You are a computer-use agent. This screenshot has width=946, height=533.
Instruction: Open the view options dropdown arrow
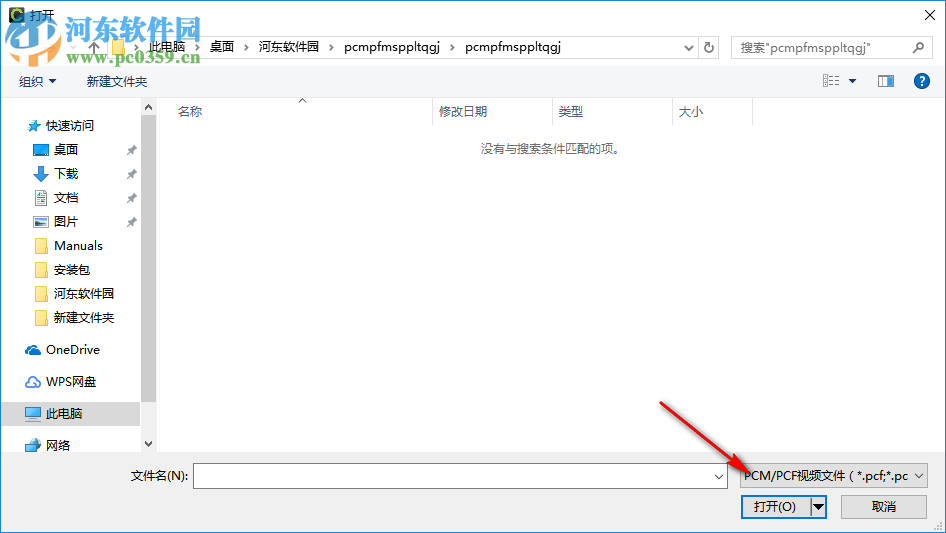point(852,81)
